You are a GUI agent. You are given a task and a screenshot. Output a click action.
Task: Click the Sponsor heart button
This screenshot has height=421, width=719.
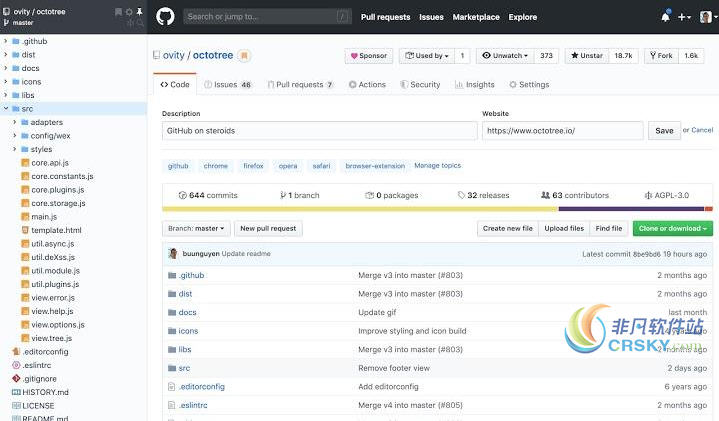pyautogui.click(x=369, y=55)
